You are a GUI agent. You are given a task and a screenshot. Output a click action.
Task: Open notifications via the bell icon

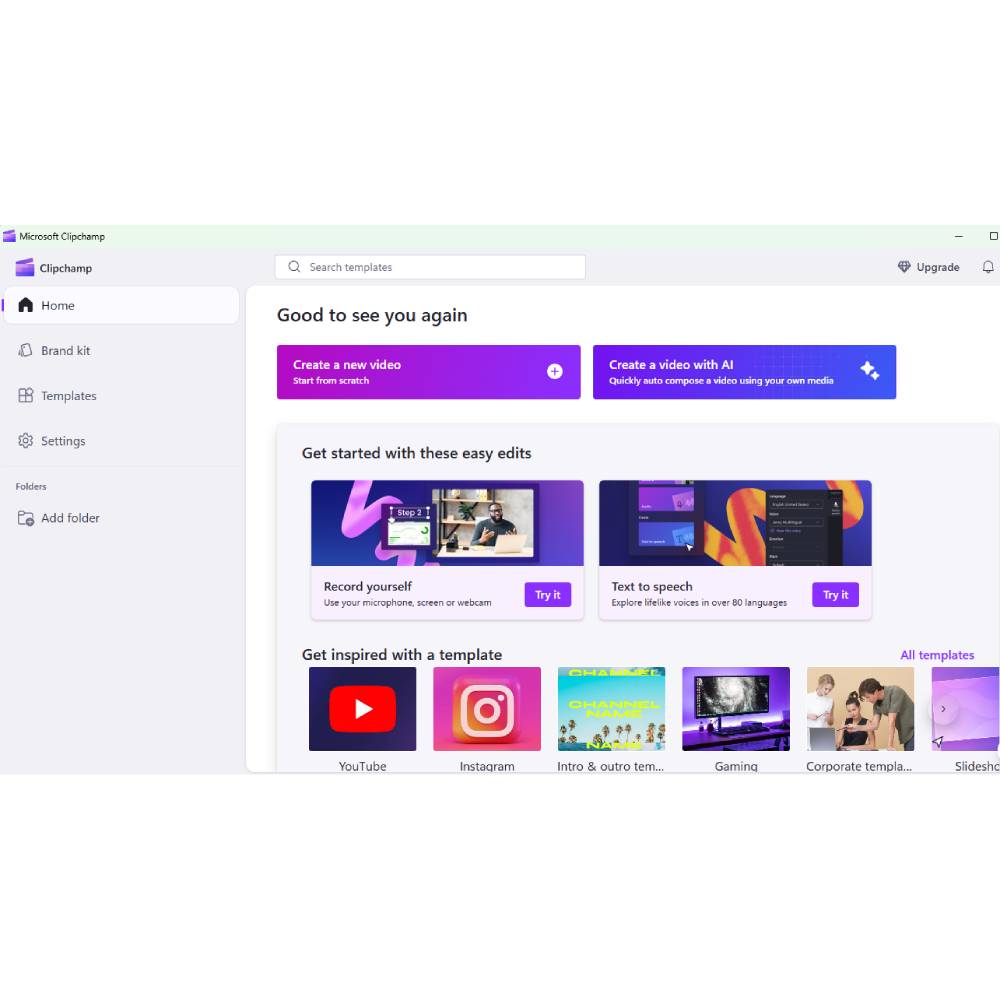(x=988, y=267)
